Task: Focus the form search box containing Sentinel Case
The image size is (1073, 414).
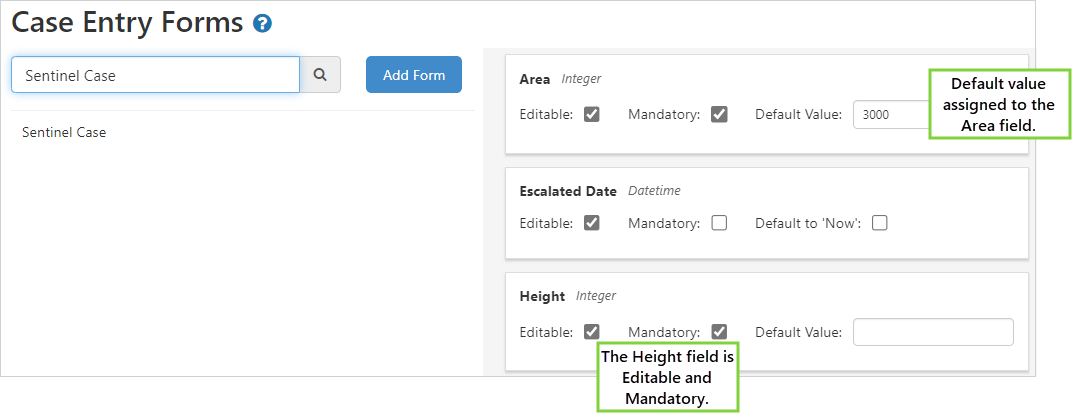Action: [x=155, y=74]
